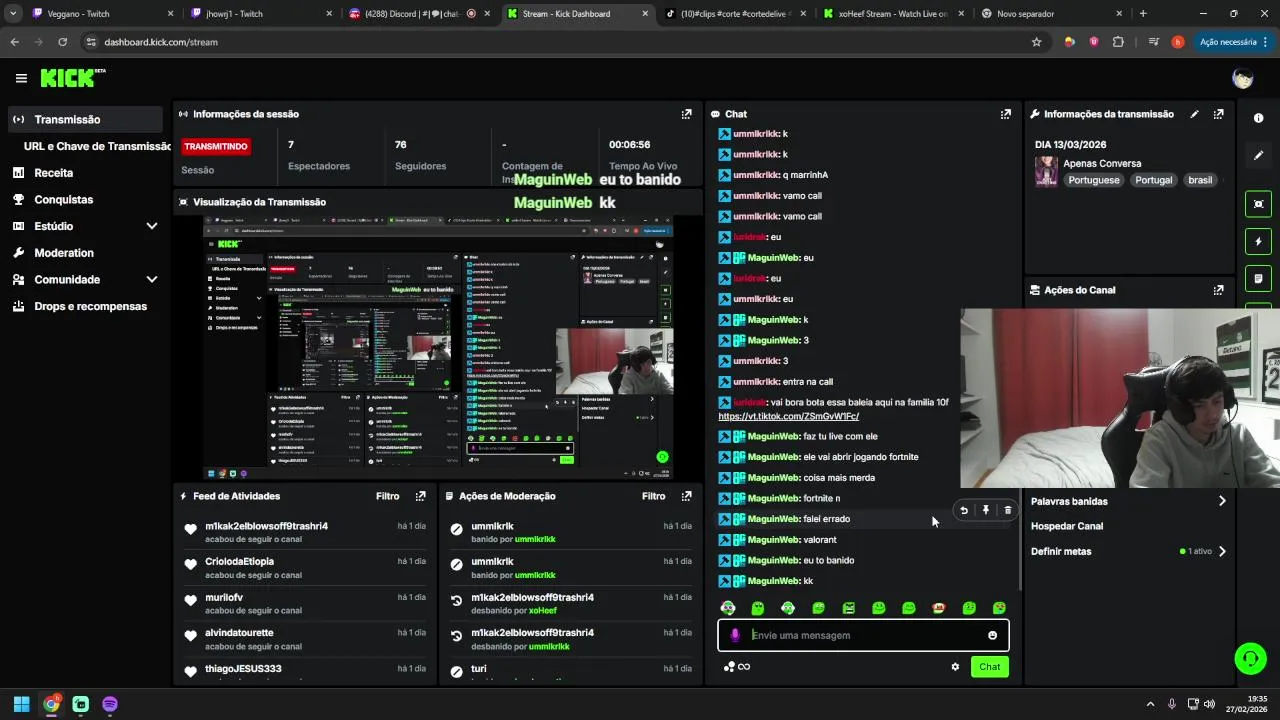Go to Transmissão in the sidebar

click(84, 119)
